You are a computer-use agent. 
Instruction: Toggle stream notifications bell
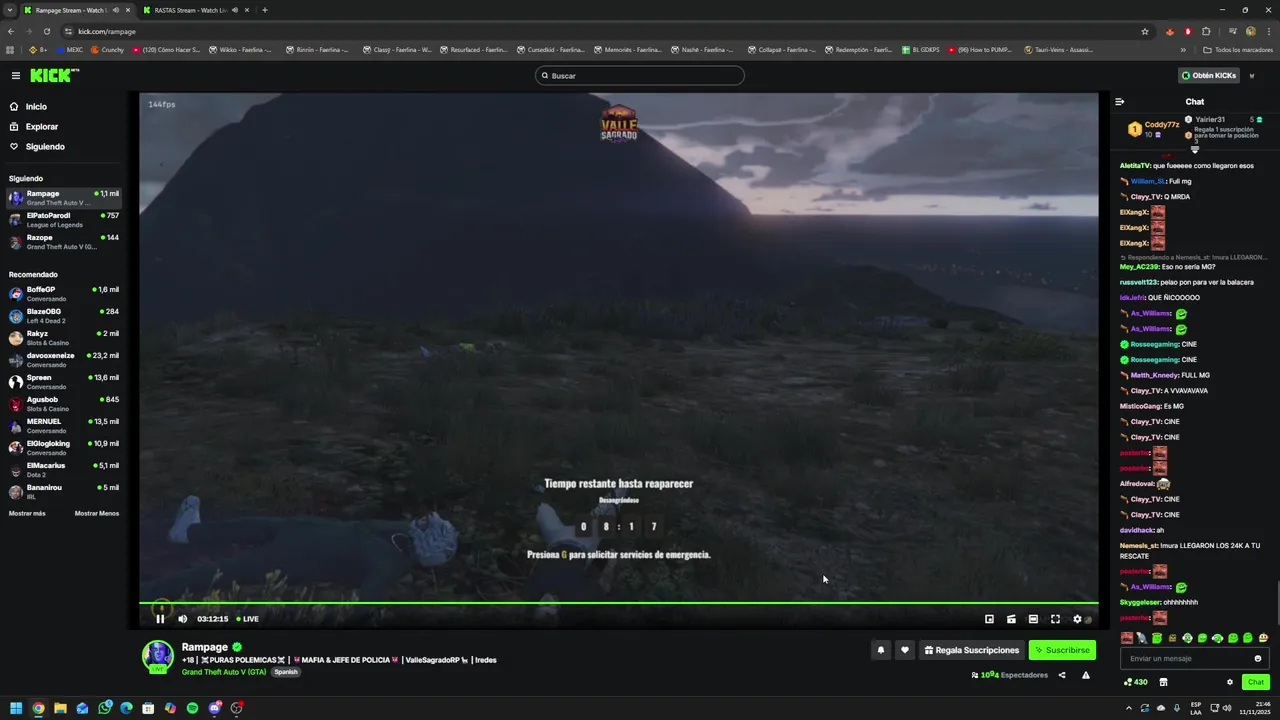coord(881,650)
